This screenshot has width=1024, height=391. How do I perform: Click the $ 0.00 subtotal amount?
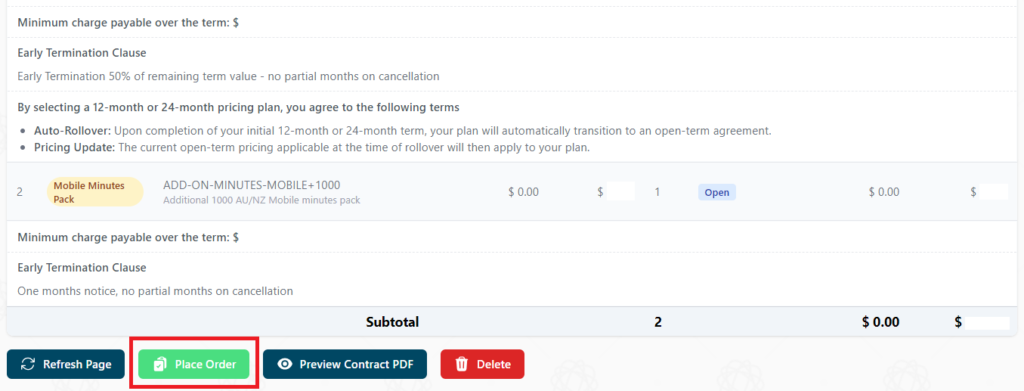[880, 322]
